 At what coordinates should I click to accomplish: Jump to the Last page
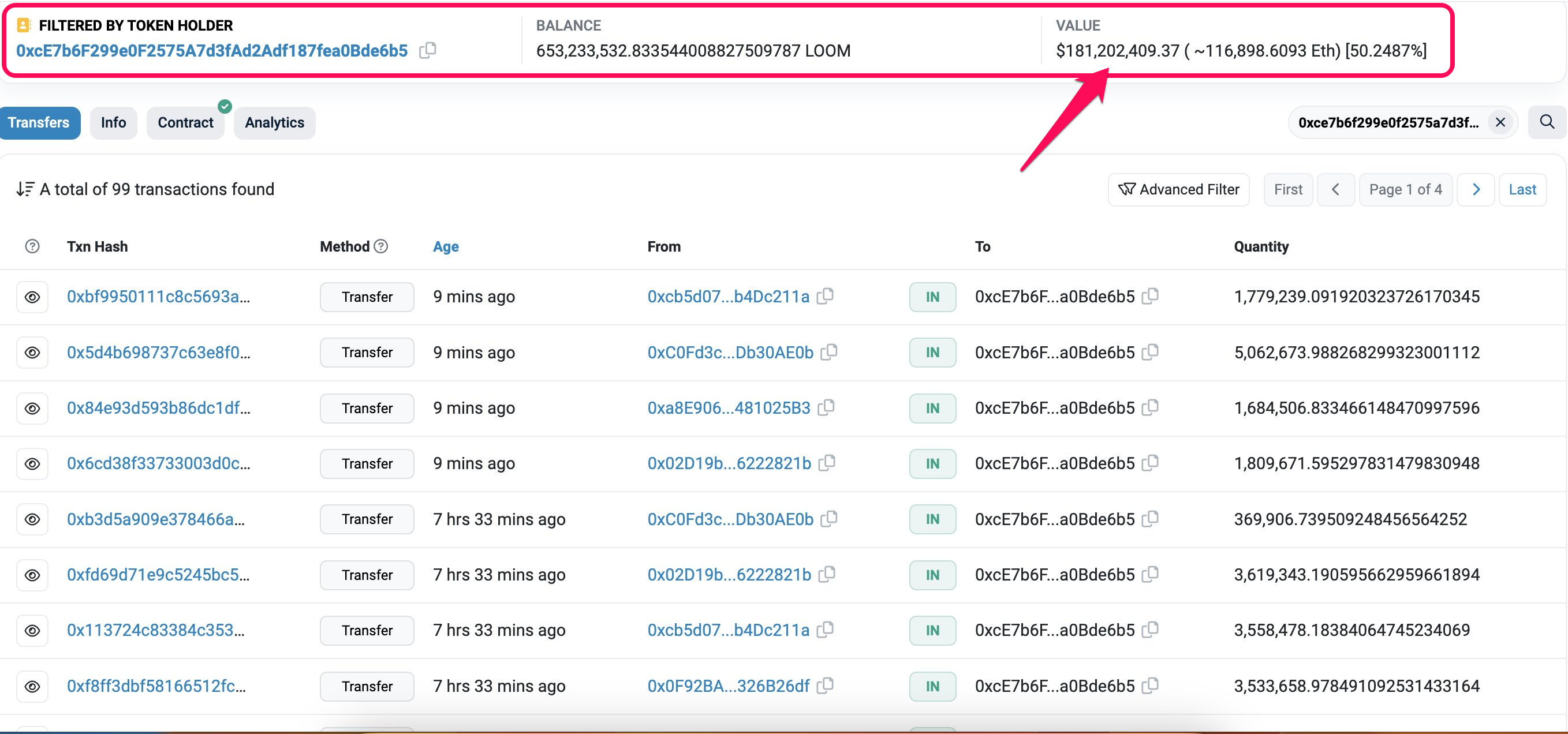click(x=1522, y=189)
